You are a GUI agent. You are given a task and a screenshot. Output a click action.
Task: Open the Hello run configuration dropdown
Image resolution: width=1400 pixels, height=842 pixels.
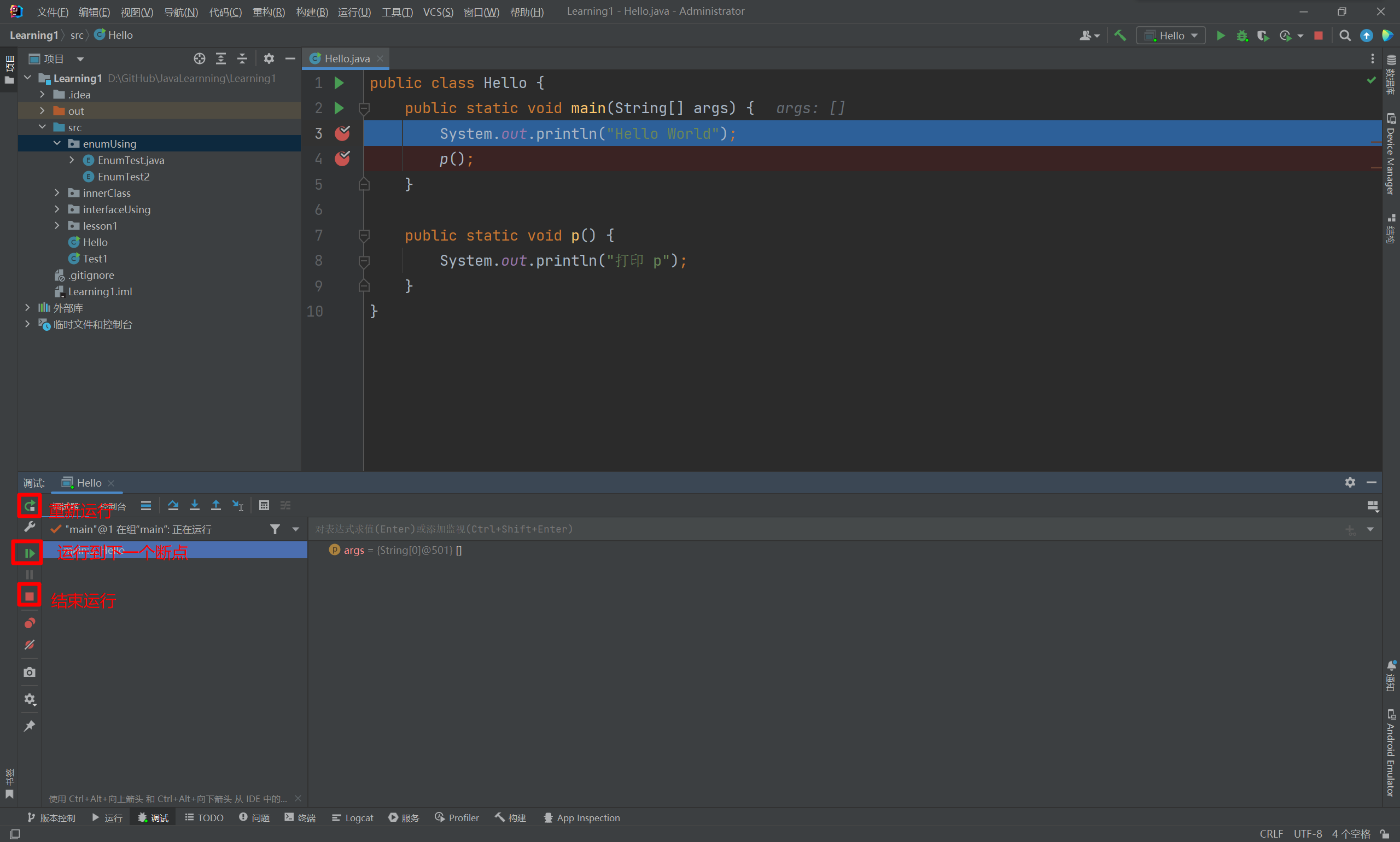(x=1171, y=36)
